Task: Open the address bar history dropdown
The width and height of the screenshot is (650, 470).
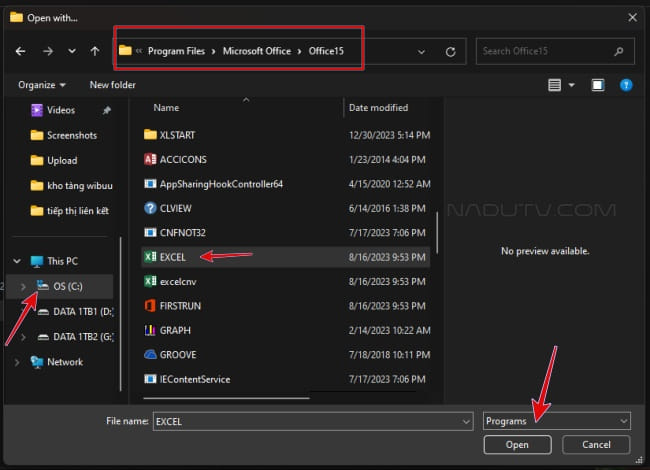Action: (421, 52)
